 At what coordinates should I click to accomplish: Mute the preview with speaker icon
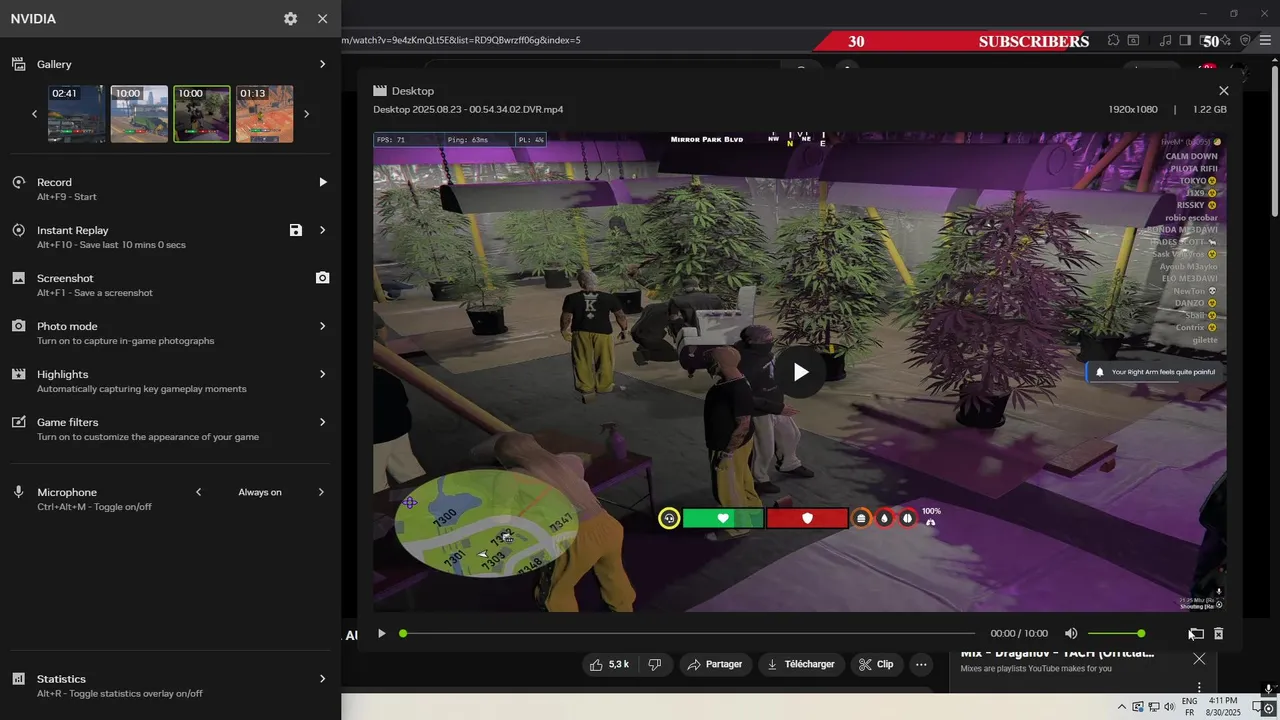click(x=1071, y=633)
